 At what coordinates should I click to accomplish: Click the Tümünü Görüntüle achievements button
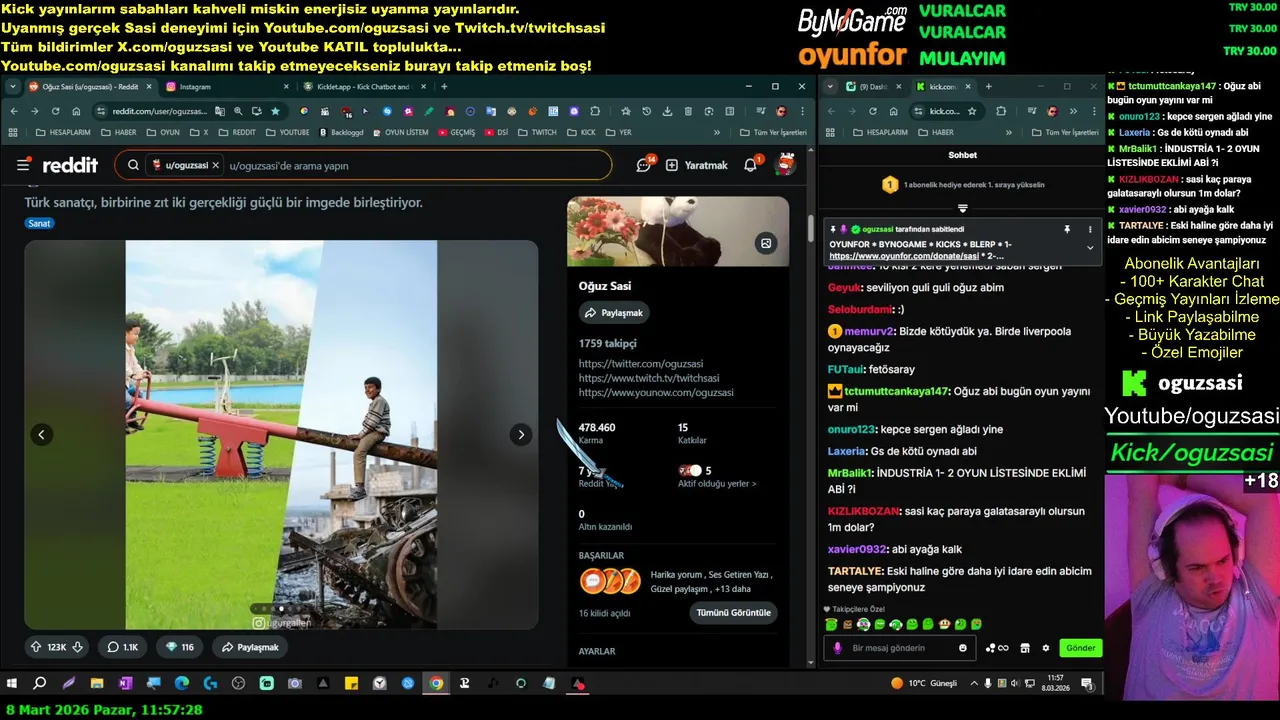tap(734, 612)
